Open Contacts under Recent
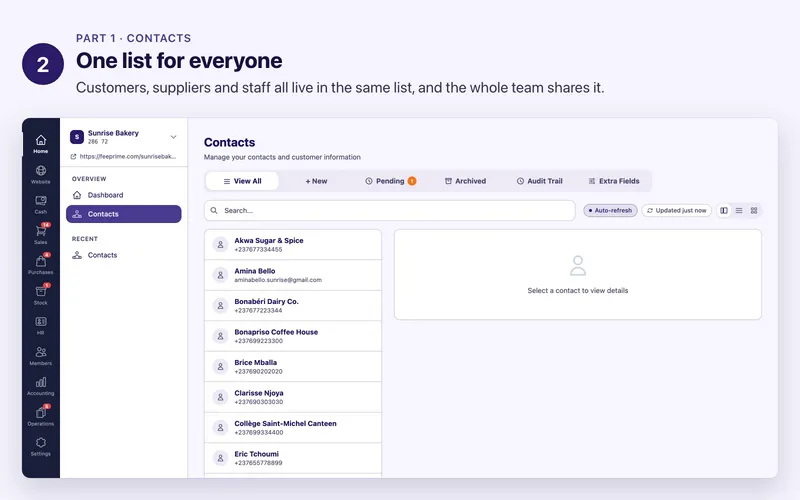 tap(123, 255)
